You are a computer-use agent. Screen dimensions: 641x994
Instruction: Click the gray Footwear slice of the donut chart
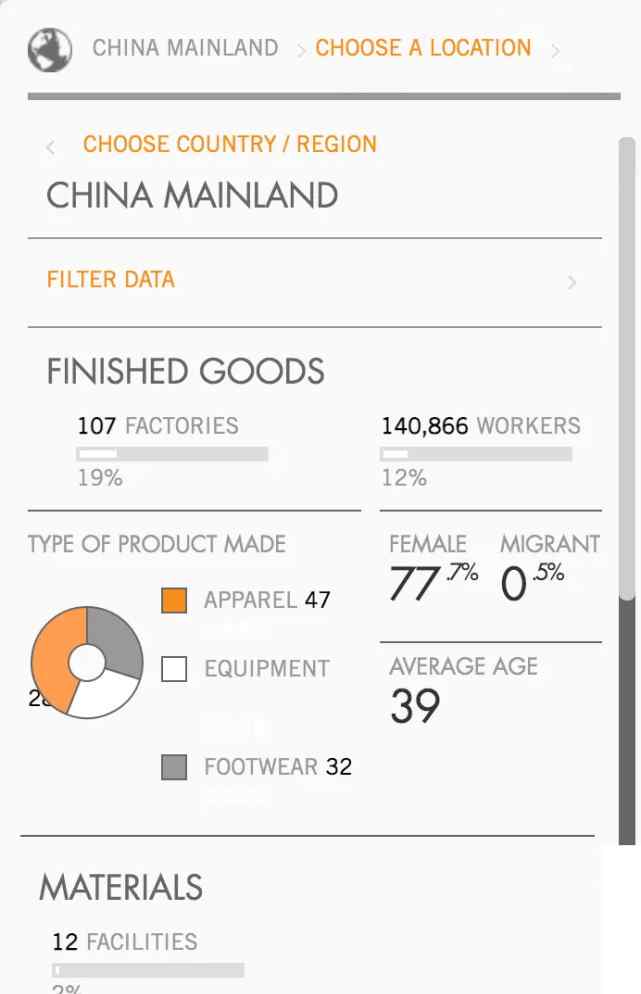115,639
